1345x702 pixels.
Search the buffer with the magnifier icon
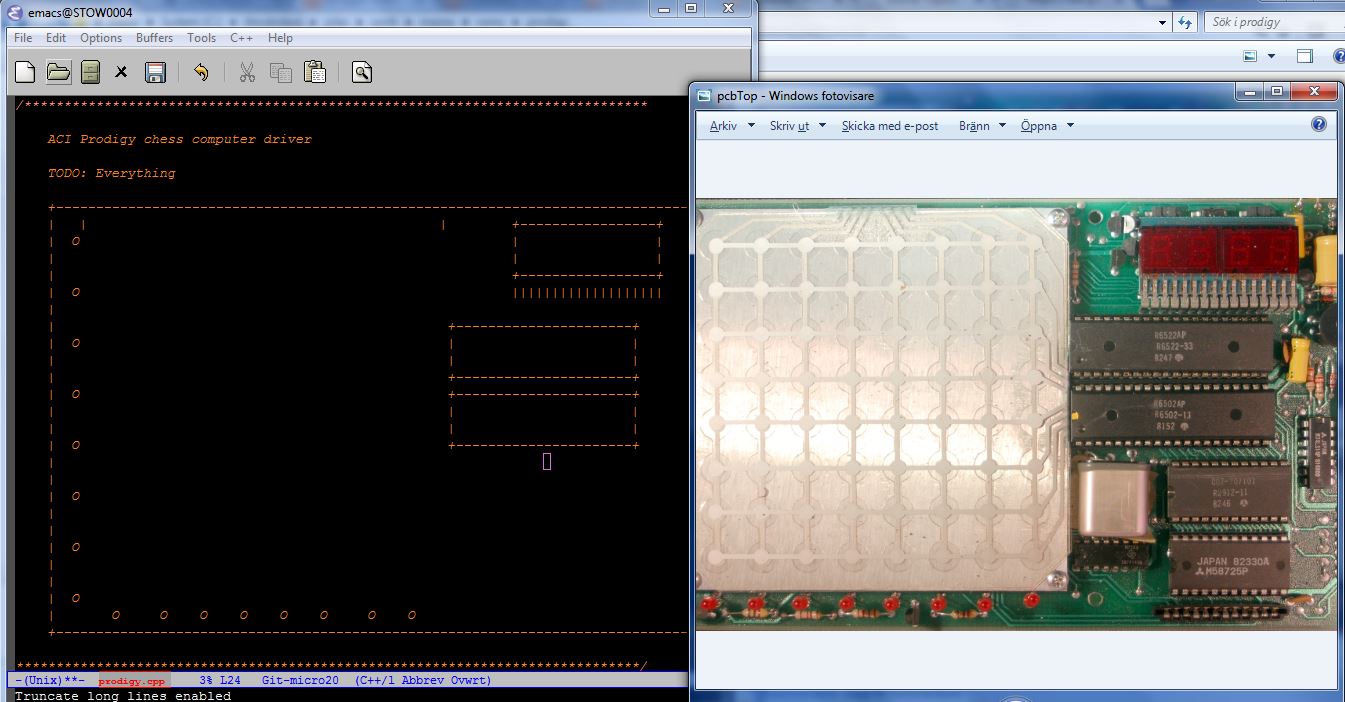(x=361, y=71)
